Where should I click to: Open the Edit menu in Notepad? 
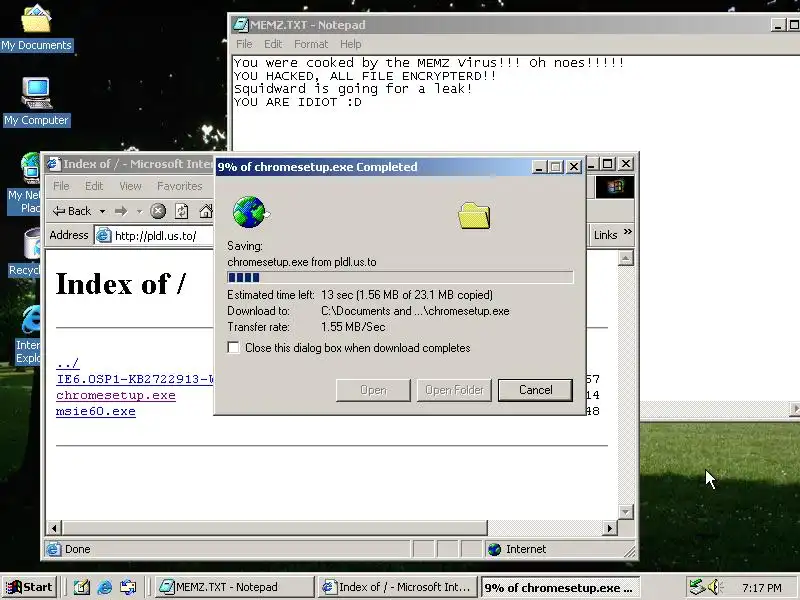(x=273, y=44)
